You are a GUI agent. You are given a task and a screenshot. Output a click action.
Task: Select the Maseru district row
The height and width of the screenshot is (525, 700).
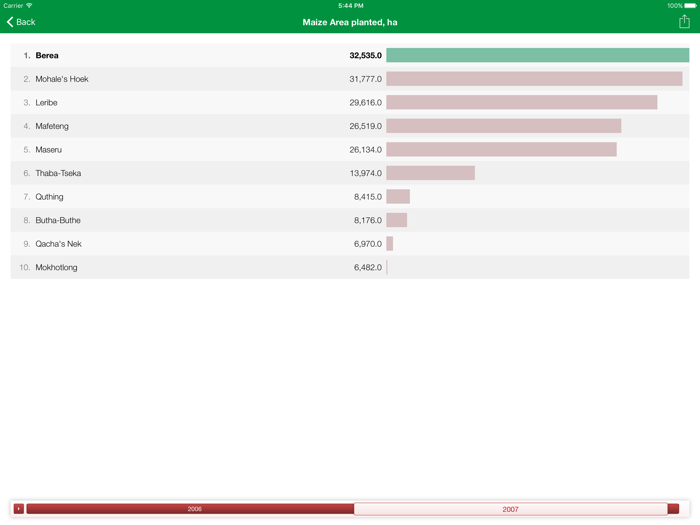click(x=350, y=150)
